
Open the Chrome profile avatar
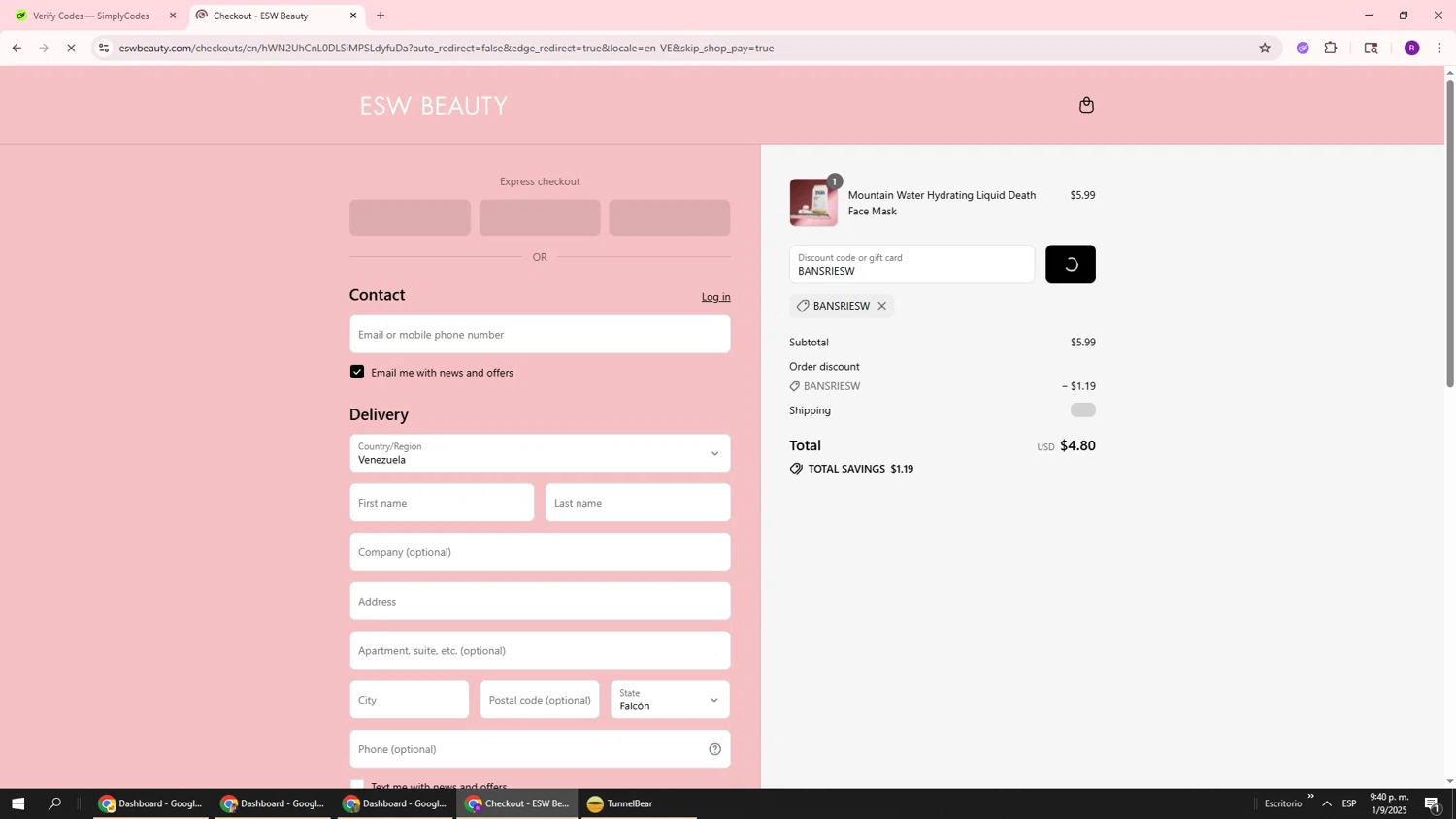(1411, 48)
